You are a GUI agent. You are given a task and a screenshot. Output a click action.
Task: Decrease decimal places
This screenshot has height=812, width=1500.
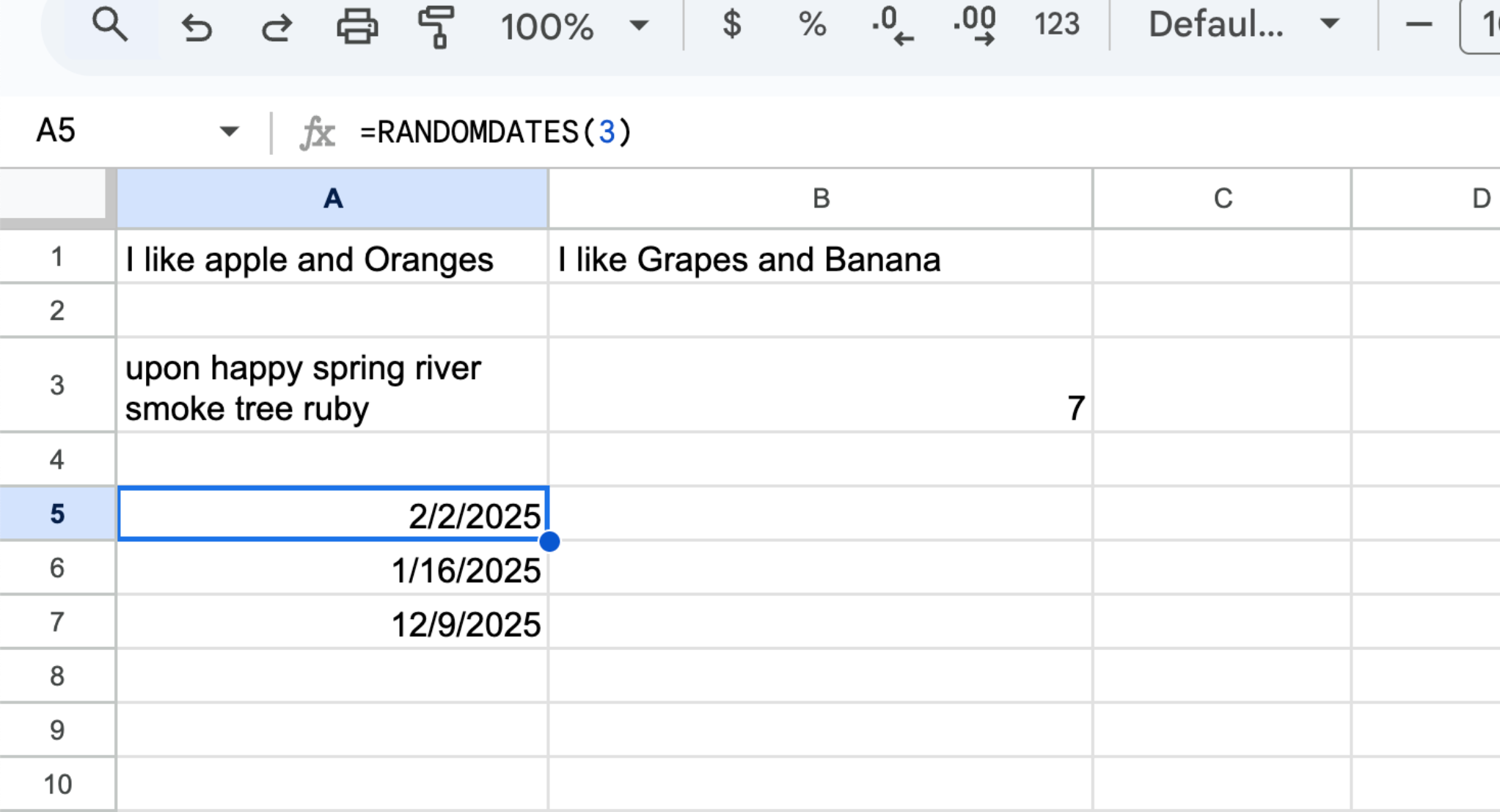point(892,26)
